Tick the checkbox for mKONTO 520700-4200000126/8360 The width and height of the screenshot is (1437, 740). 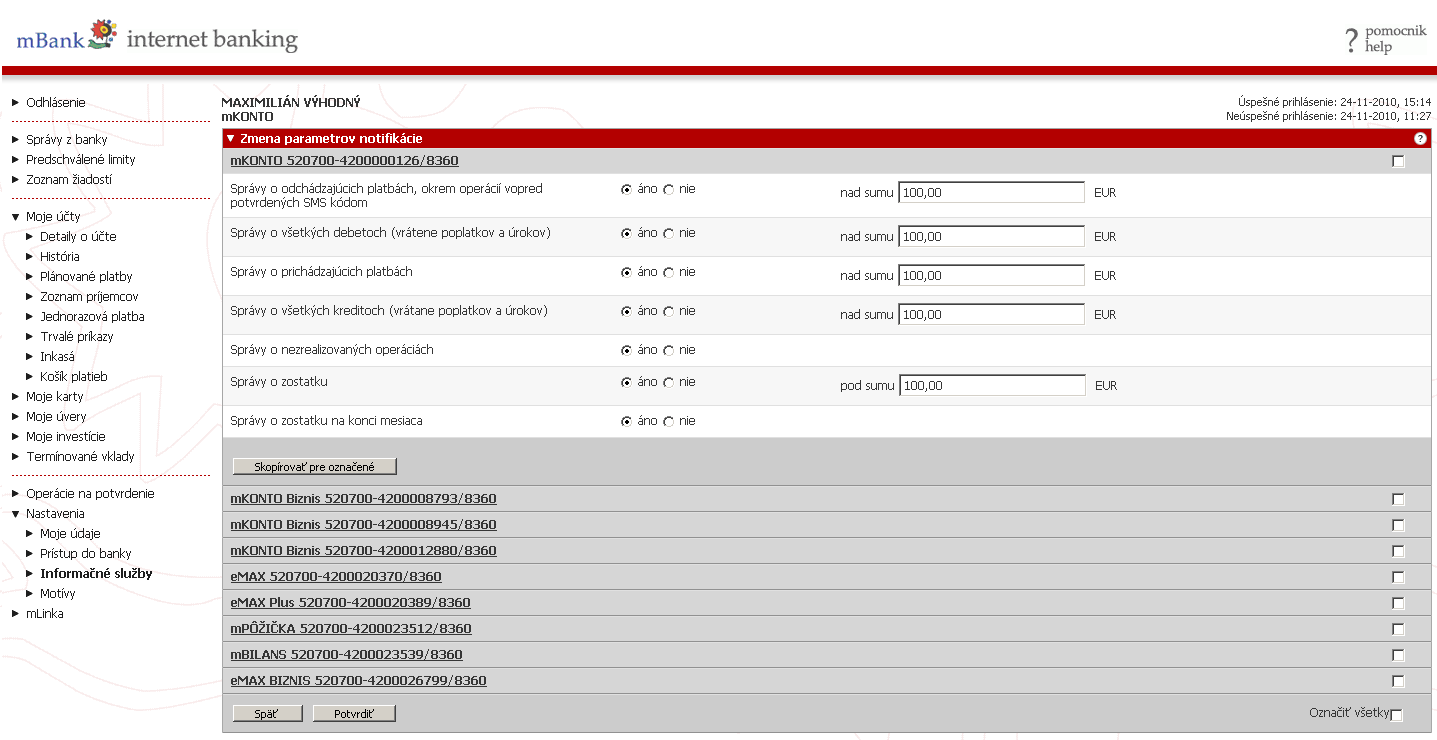pos(1398,161)
